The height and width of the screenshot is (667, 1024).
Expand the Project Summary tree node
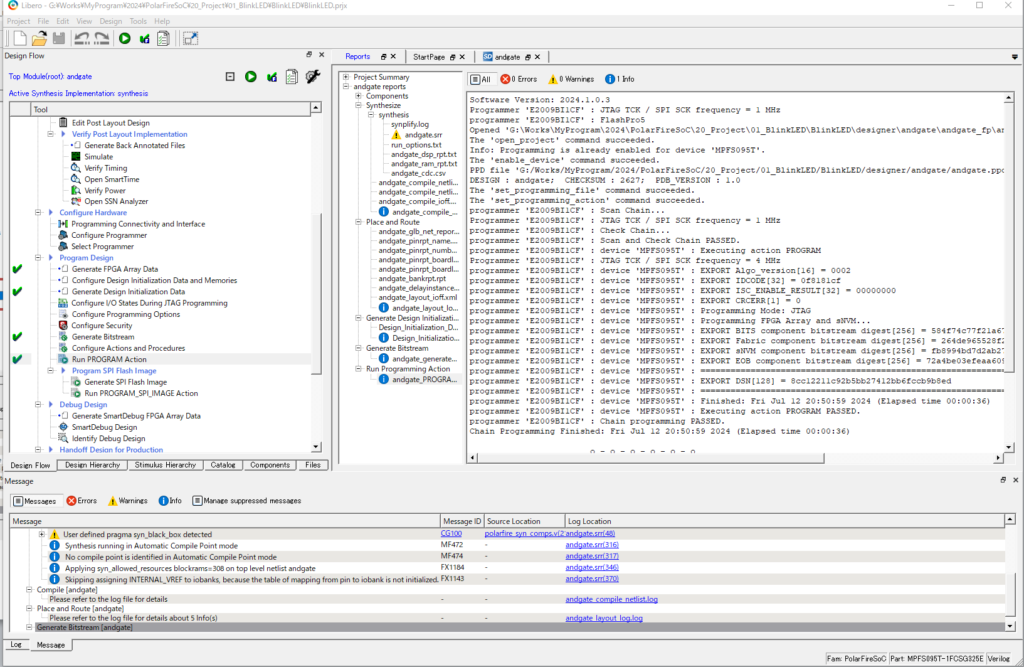(346, 77)
